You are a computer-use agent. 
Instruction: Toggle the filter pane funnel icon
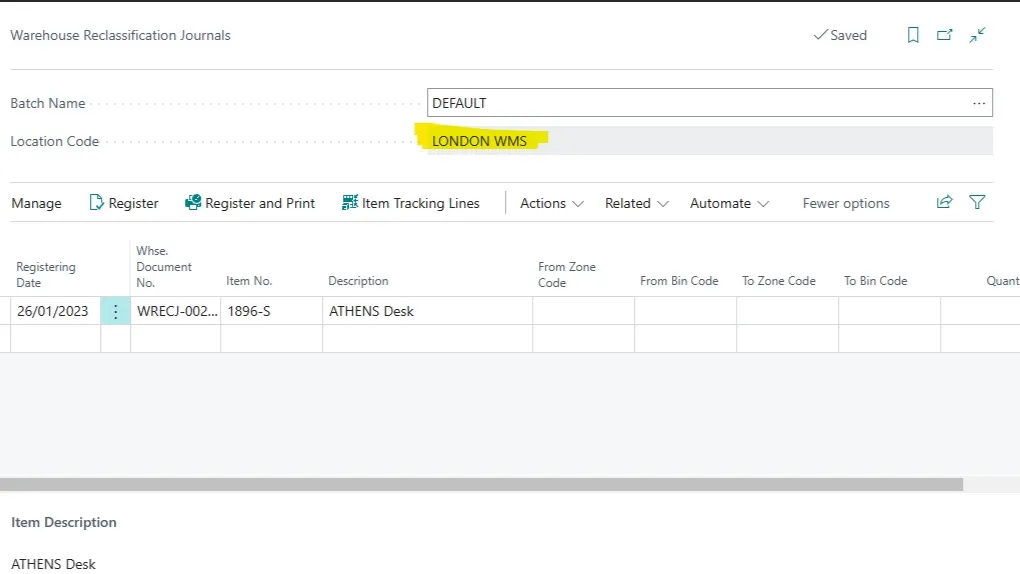(977, 202)
